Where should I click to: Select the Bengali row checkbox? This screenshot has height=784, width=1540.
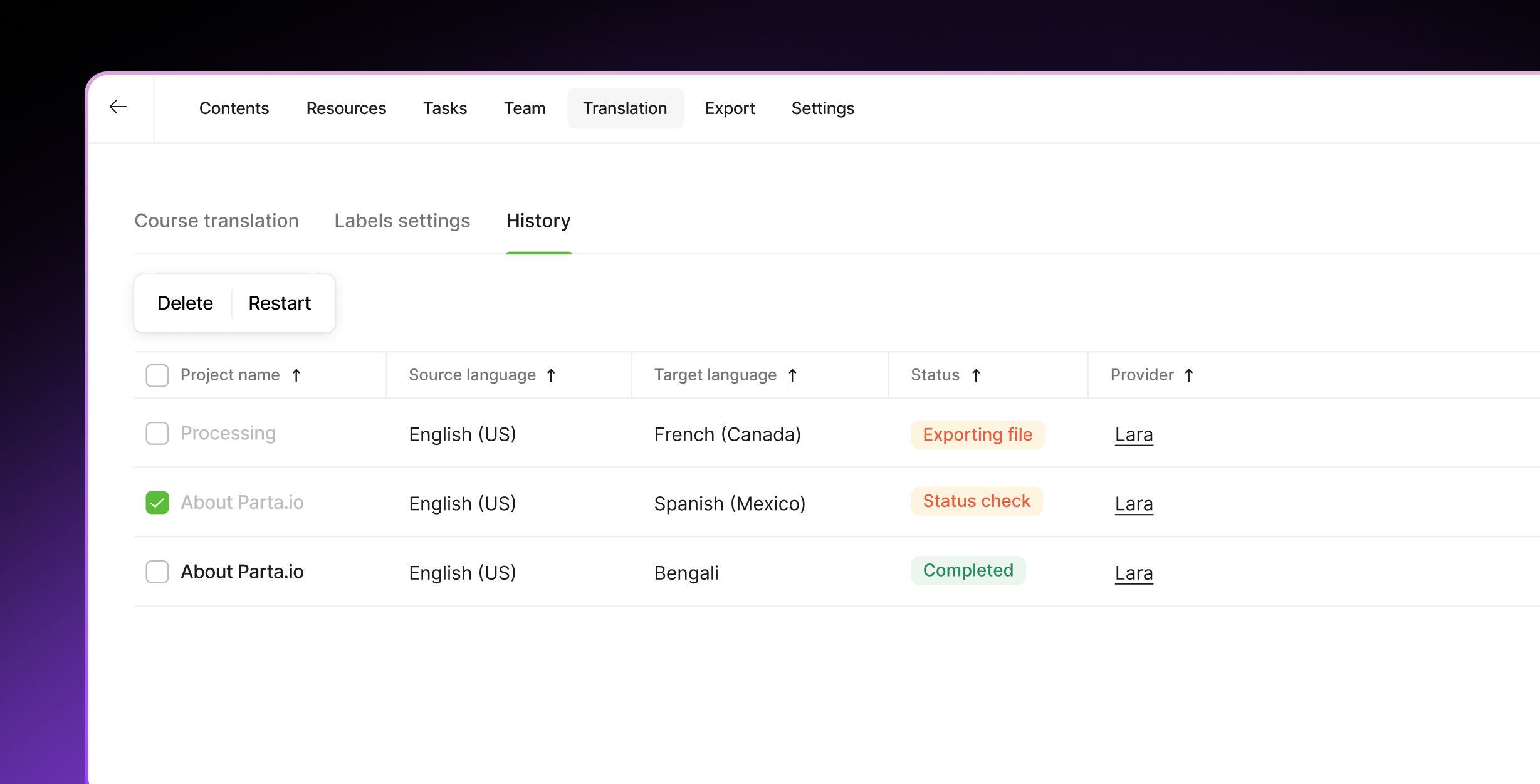pyautogui.click(x=157, y=572)
